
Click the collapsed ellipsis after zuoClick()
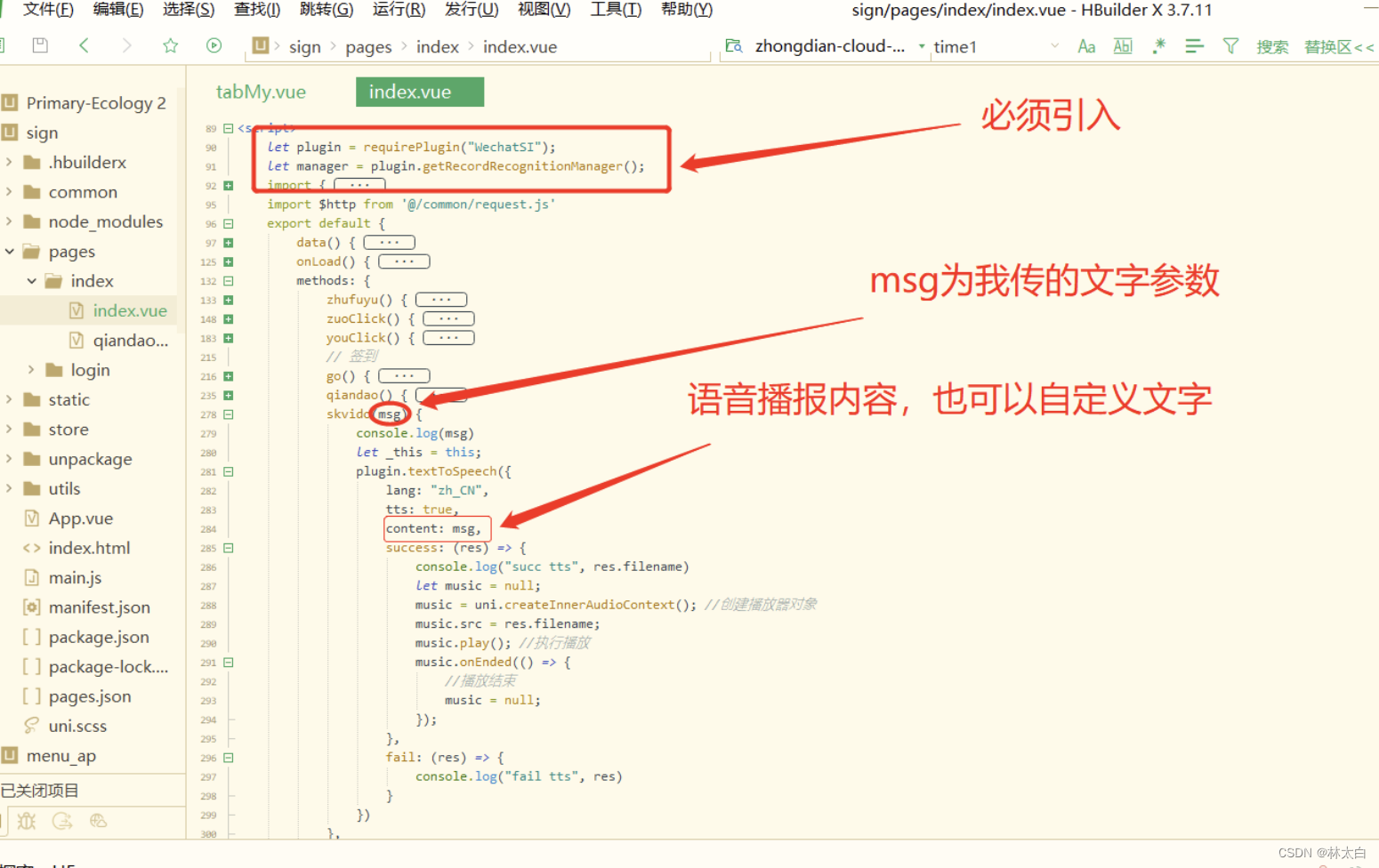(448, 318)
